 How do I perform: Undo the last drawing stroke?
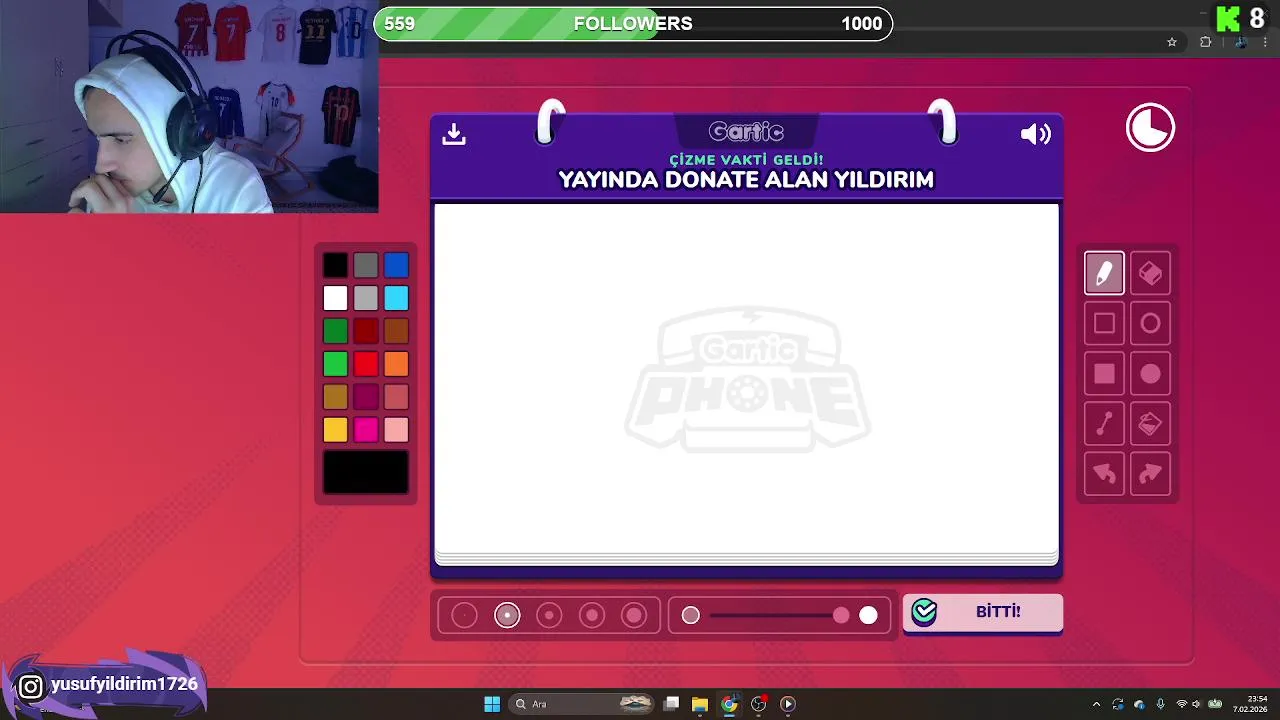pos(1104,474)
